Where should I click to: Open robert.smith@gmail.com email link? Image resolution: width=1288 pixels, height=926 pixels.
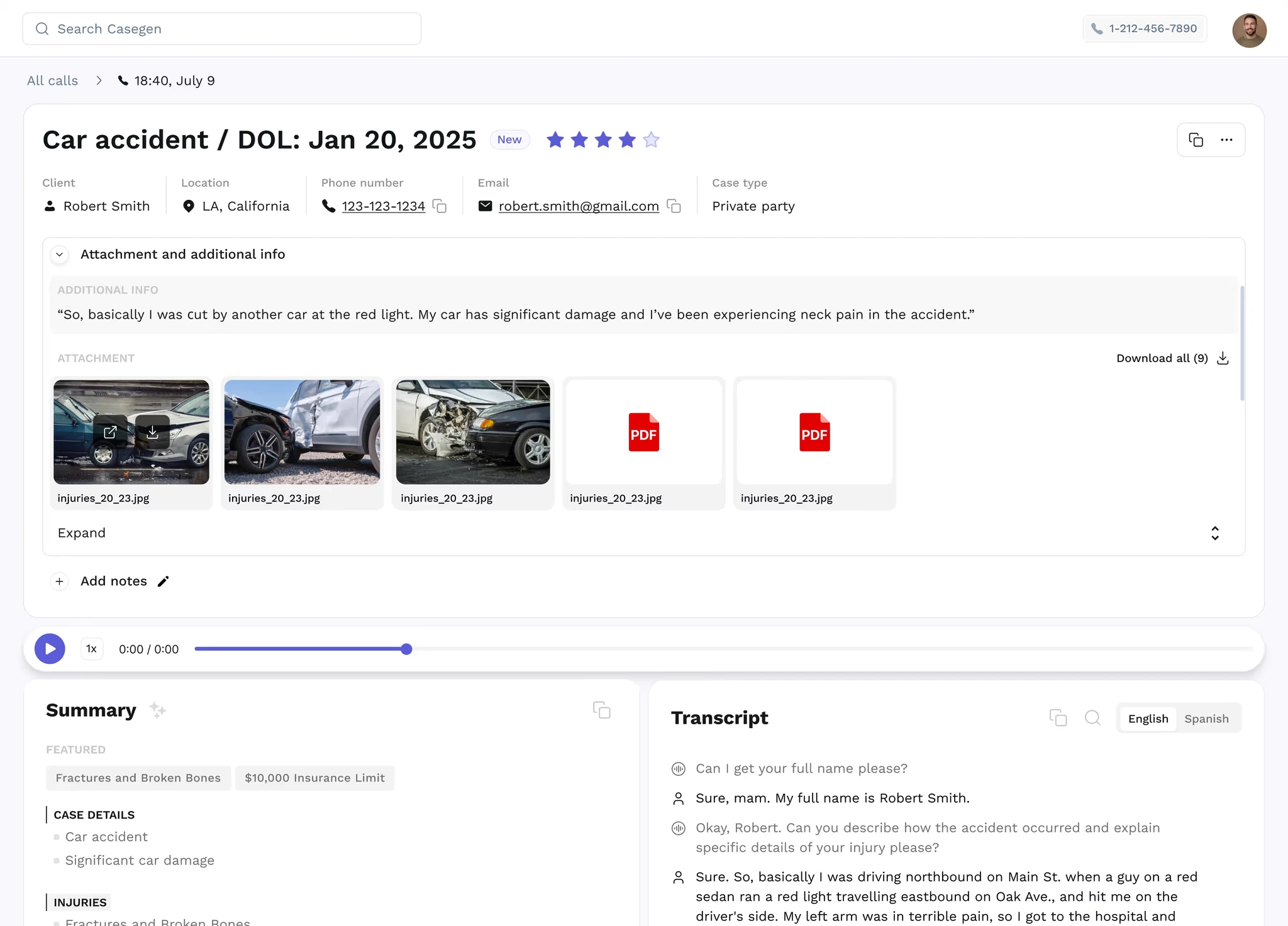pyautogui.click(x=578, y=206)
